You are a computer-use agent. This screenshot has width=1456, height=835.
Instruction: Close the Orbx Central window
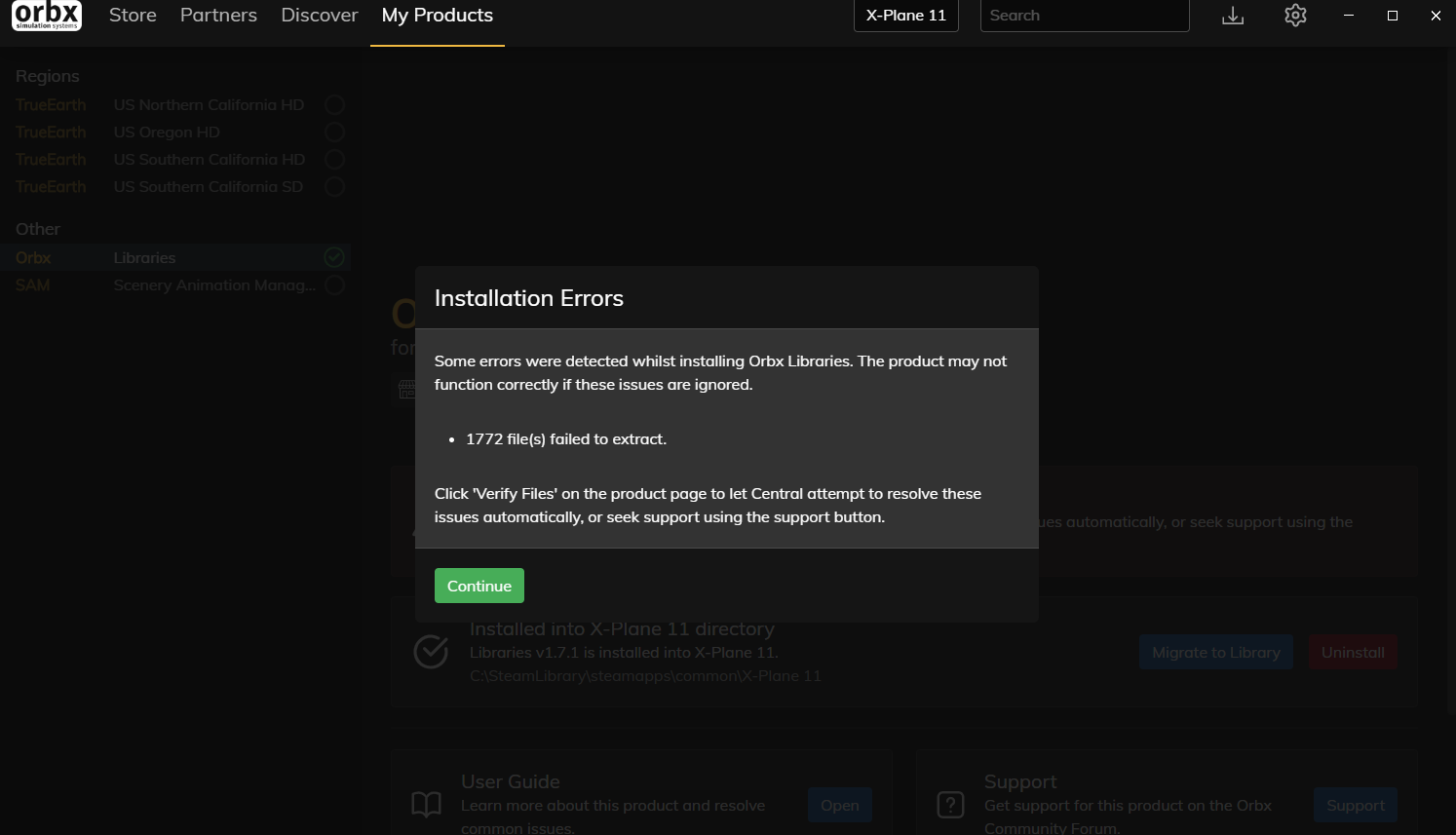[x=1436, y=16]
